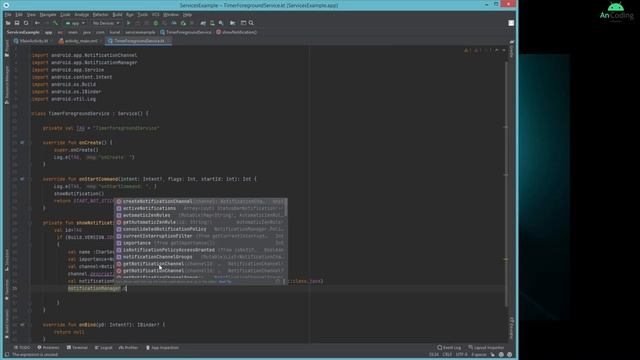Open the VCS menu
640x360 pixels.
[156, 15]
